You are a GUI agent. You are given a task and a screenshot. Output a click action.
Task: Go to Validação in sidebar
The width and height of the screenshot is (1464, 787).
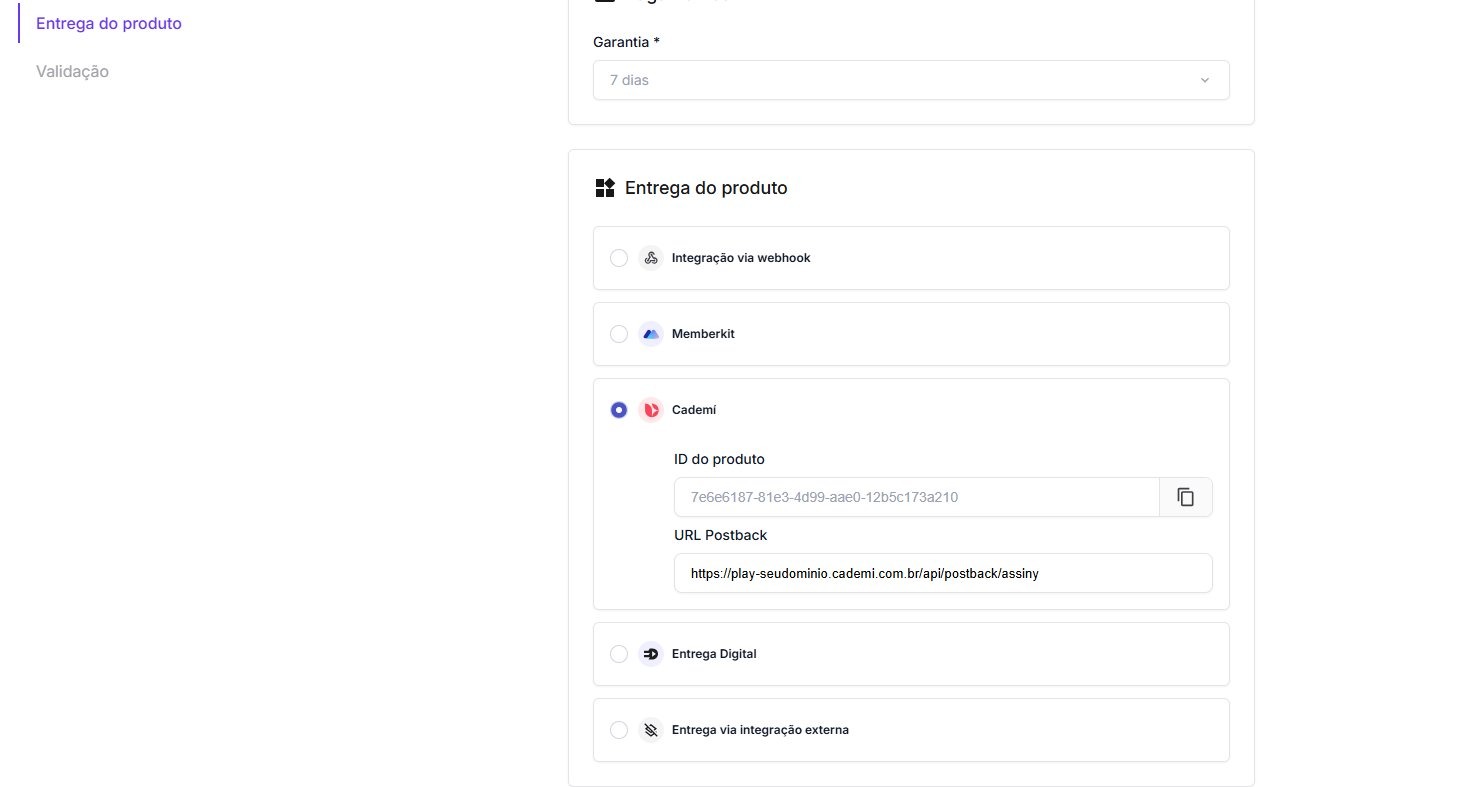72,72
